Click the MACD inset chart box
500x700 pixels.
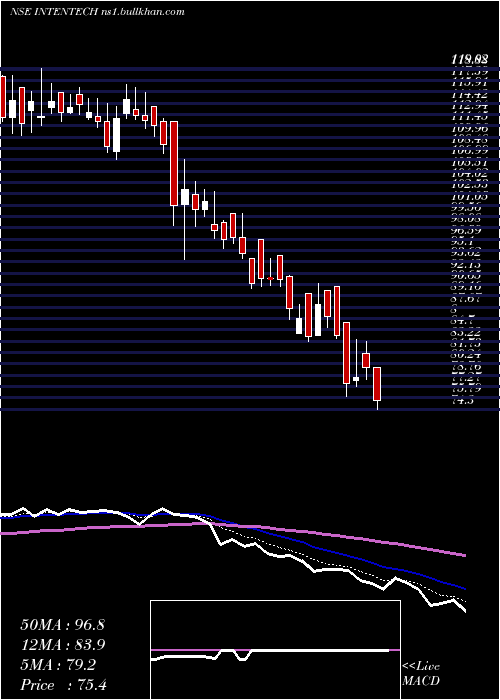[275, 650]
